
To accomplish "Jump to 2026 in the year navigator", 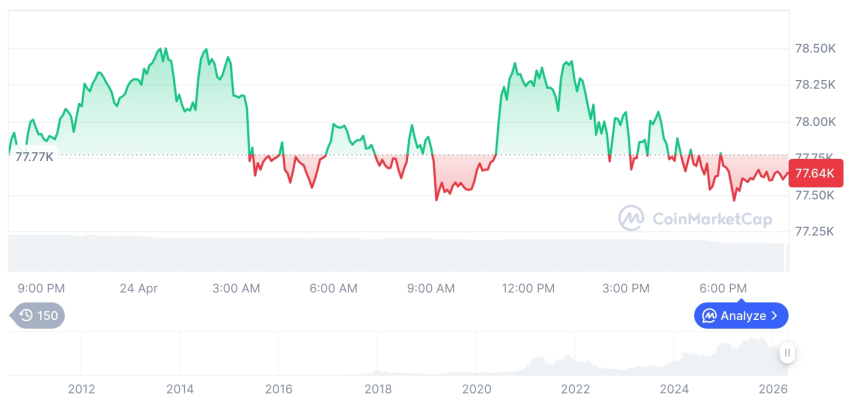I will click(x=773, y=388).
